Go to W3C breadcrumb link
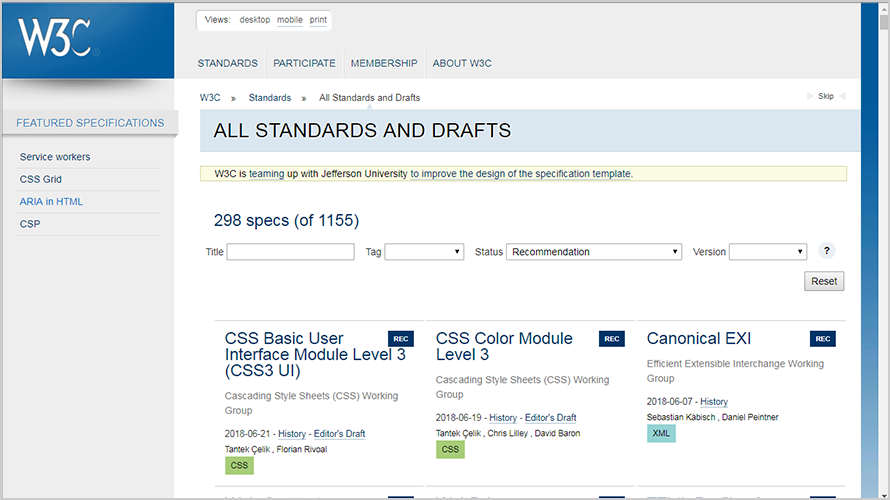This screenshot has width=890, height=500. pyautogui.click(x=210, y=98)
